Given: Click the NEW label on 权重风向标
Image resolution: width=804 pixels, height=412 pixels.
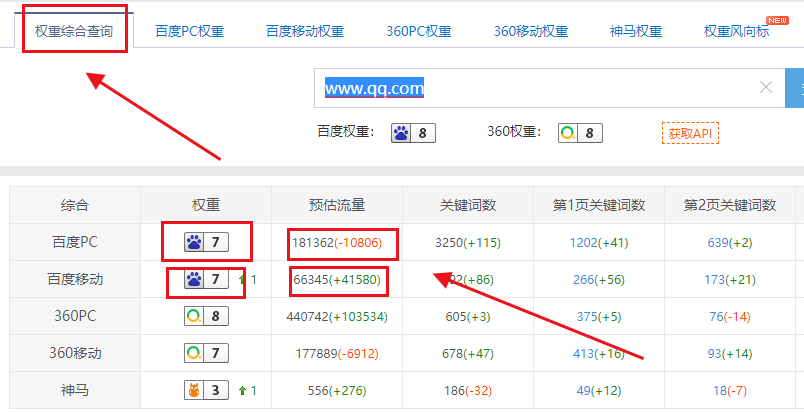Looking at the screenshot, I should coord(777,20).
